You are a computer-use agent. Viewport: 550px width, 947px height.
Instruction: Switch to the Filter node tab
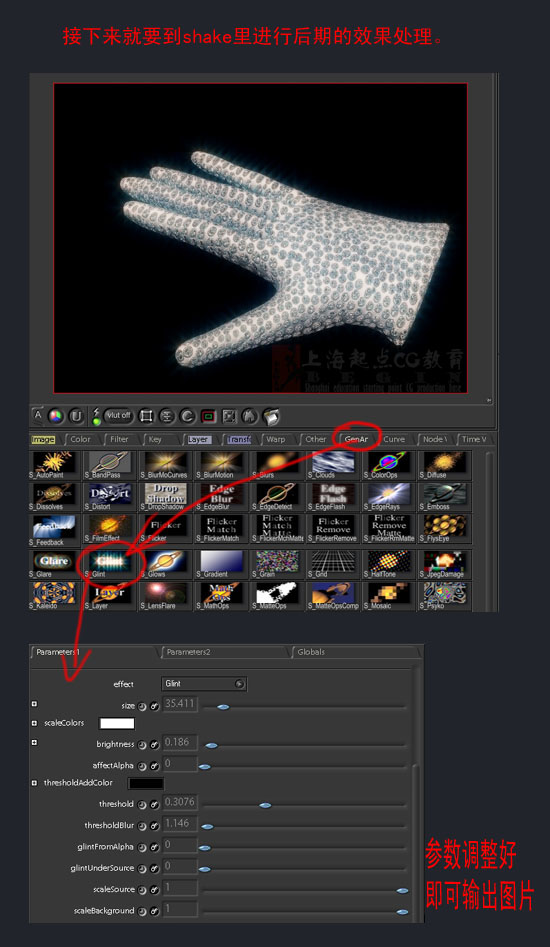pos(120,439)
